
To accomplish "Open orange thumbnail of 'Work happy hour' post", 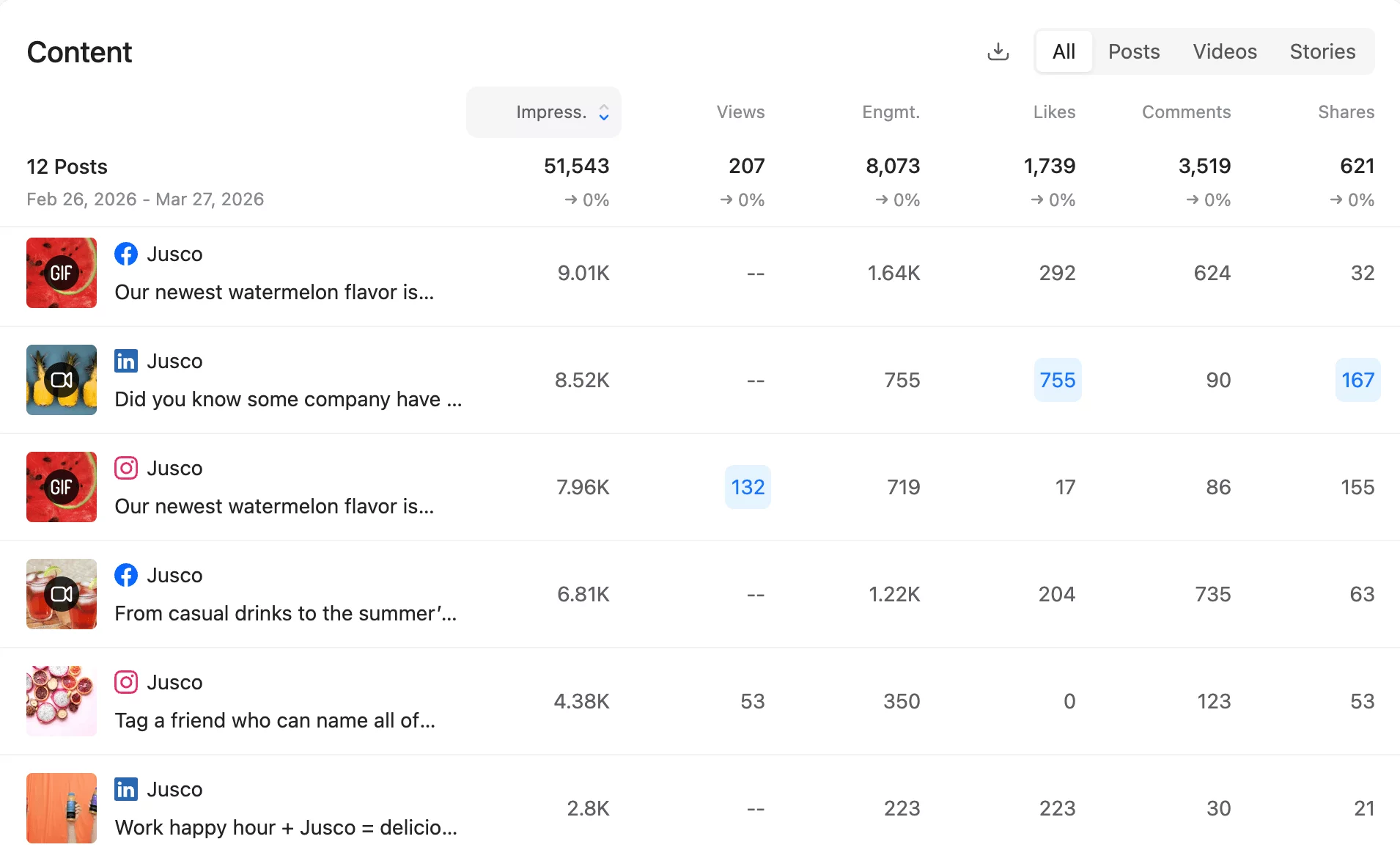I will point(62,808).
